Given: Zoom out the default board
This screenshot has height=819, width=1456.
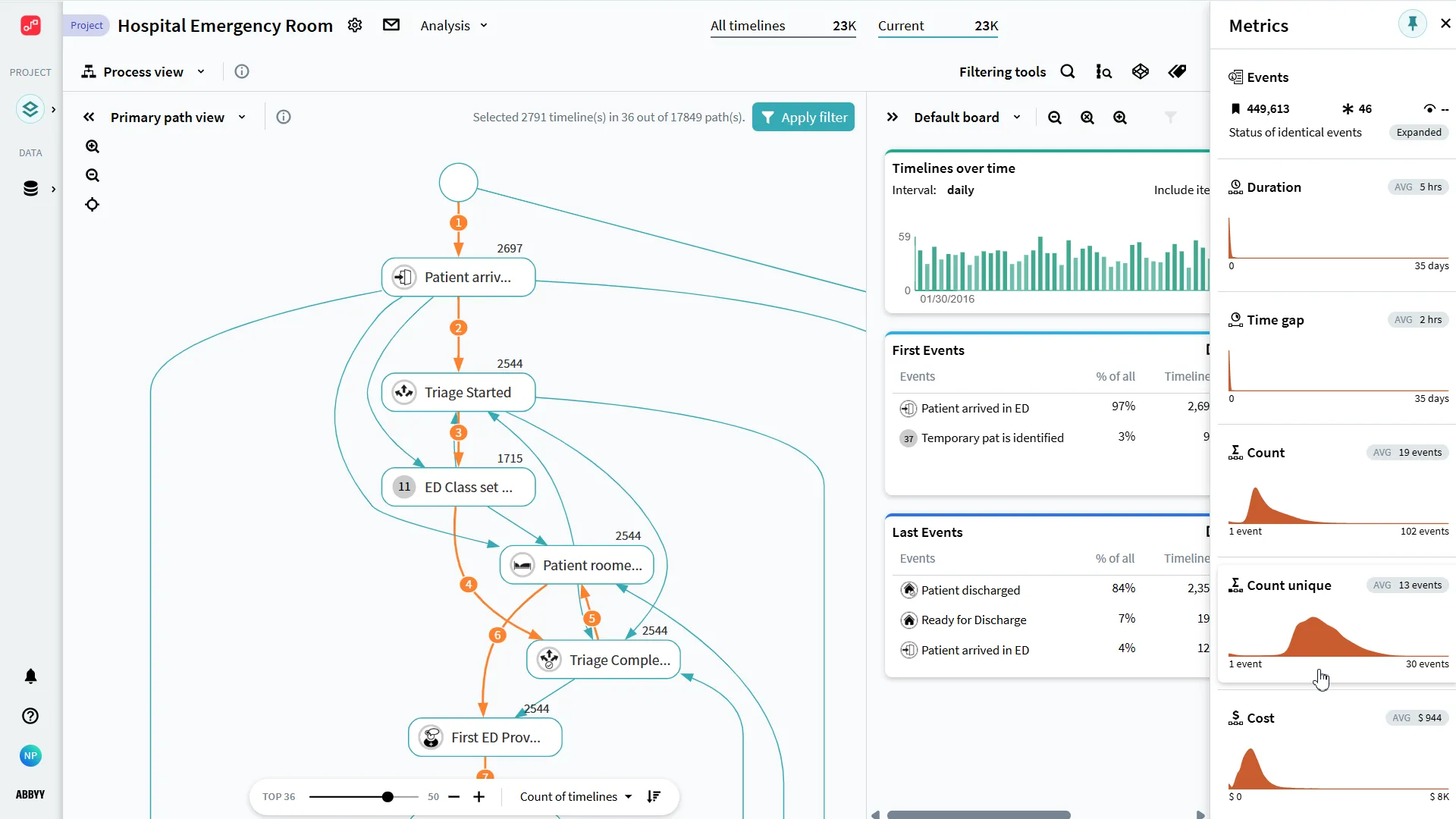Looking at the screenshot, I should (x=1055, y=118).
